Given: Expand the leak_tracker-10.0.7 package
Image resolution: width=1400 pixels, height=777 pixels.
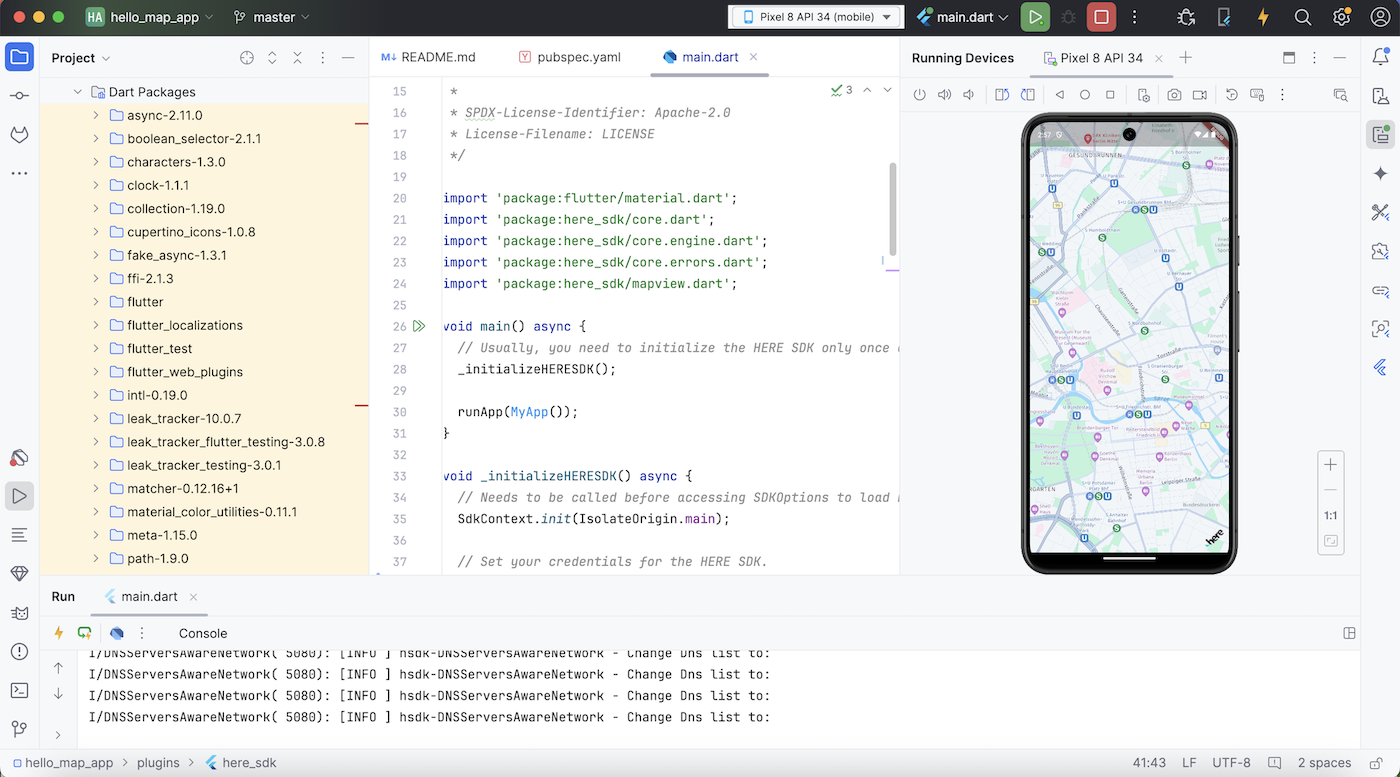Looking at the screenshot, I should click(95, 418).
